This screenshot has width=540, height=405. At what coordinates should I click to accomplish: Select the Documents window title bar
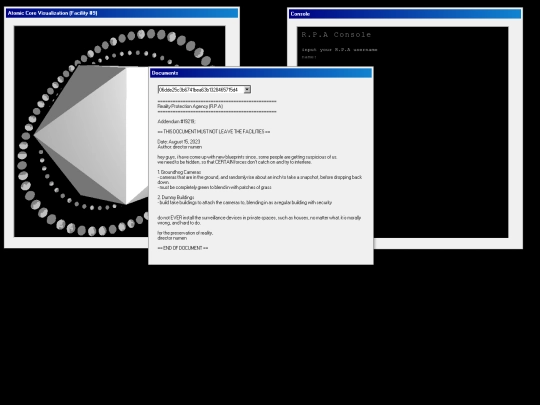(x=261, y=73)
